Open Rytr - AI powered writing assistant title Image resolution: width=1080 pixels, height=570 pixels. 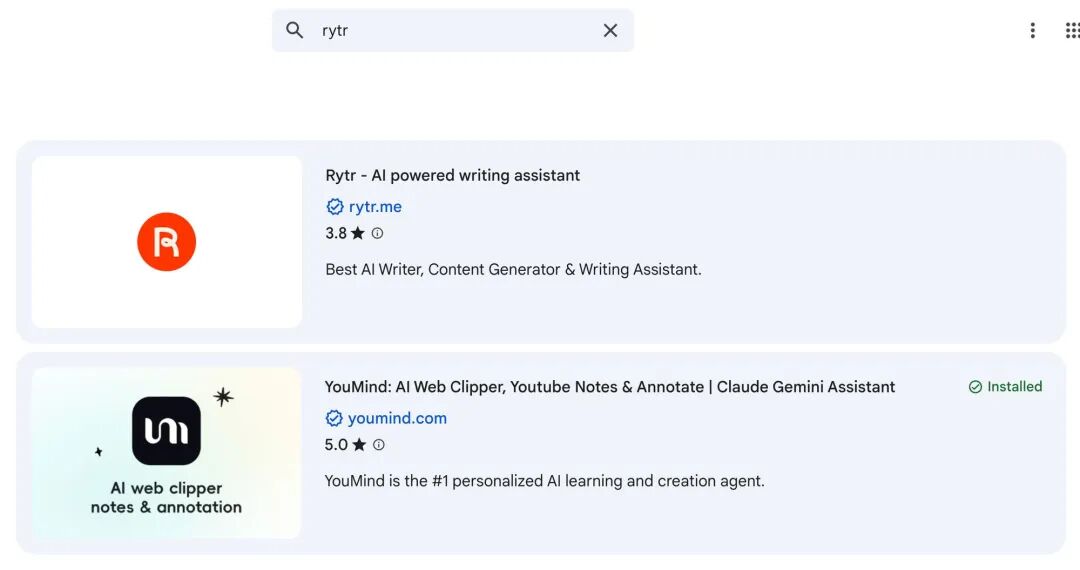click(452, 175)
